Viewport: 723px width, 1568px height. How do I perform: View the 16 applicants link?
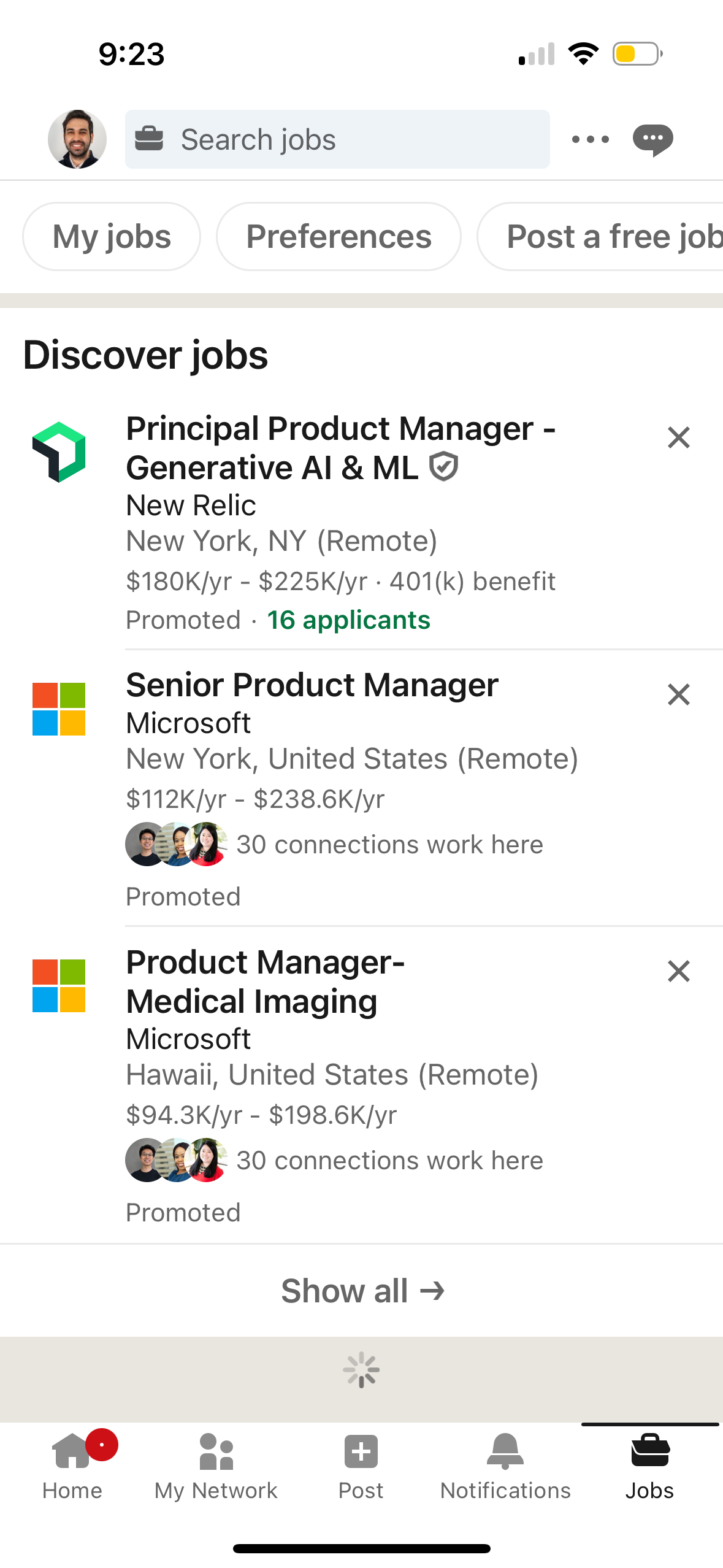348,620
